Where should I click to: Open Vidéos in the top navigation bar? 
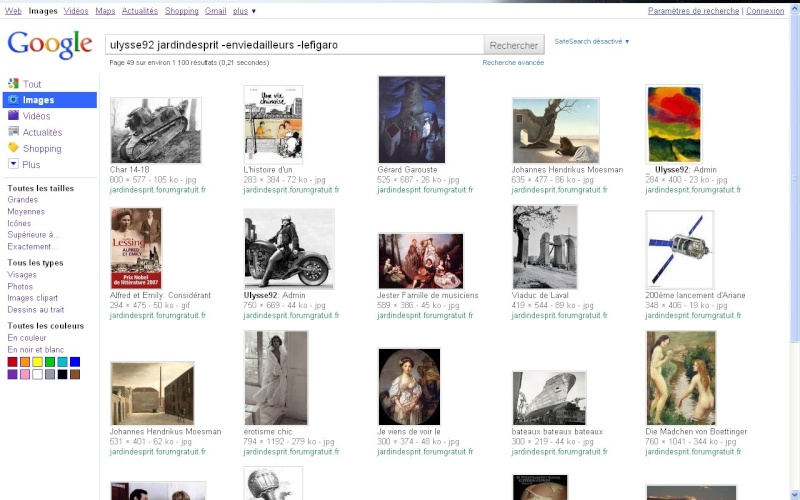[76, 11]
